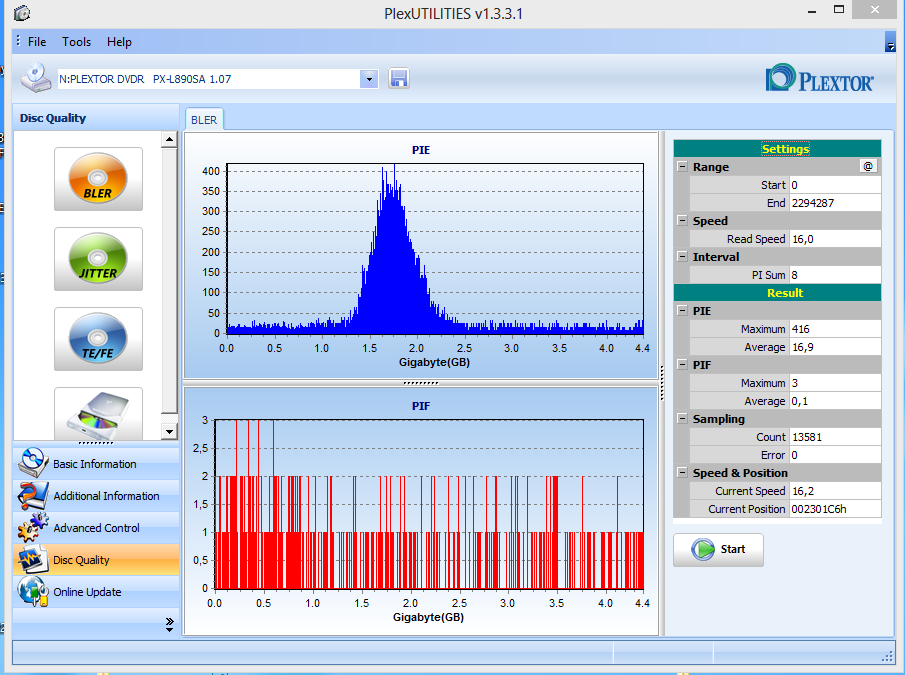
Task: Click the PIE graph title
Action: point(421,150)
